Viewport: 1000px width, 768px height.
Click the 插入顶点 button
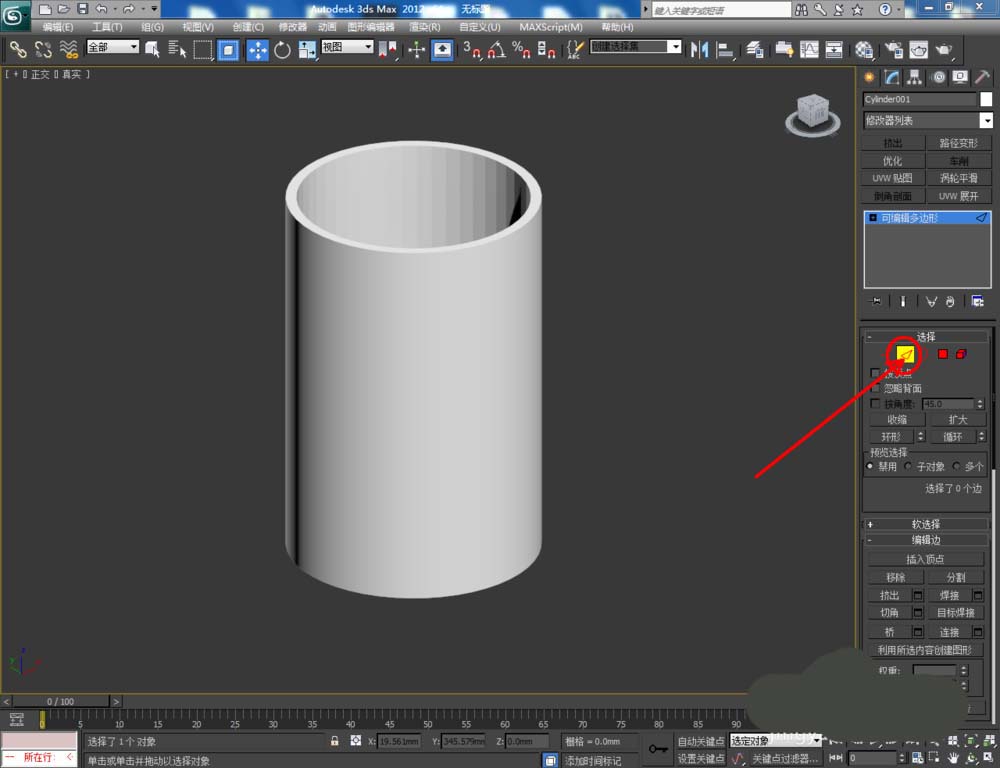[925, 559]
